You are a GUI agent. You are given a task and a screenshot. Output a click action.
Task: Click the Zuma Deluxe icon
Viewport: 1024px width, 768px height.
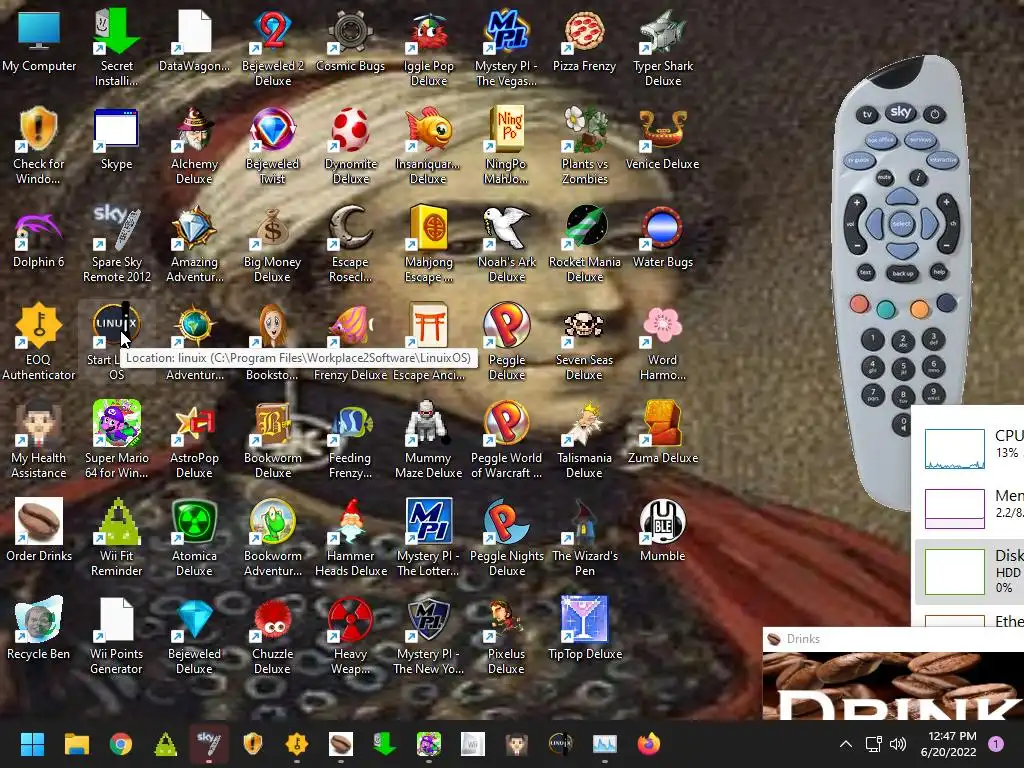[x=662, y=434]
